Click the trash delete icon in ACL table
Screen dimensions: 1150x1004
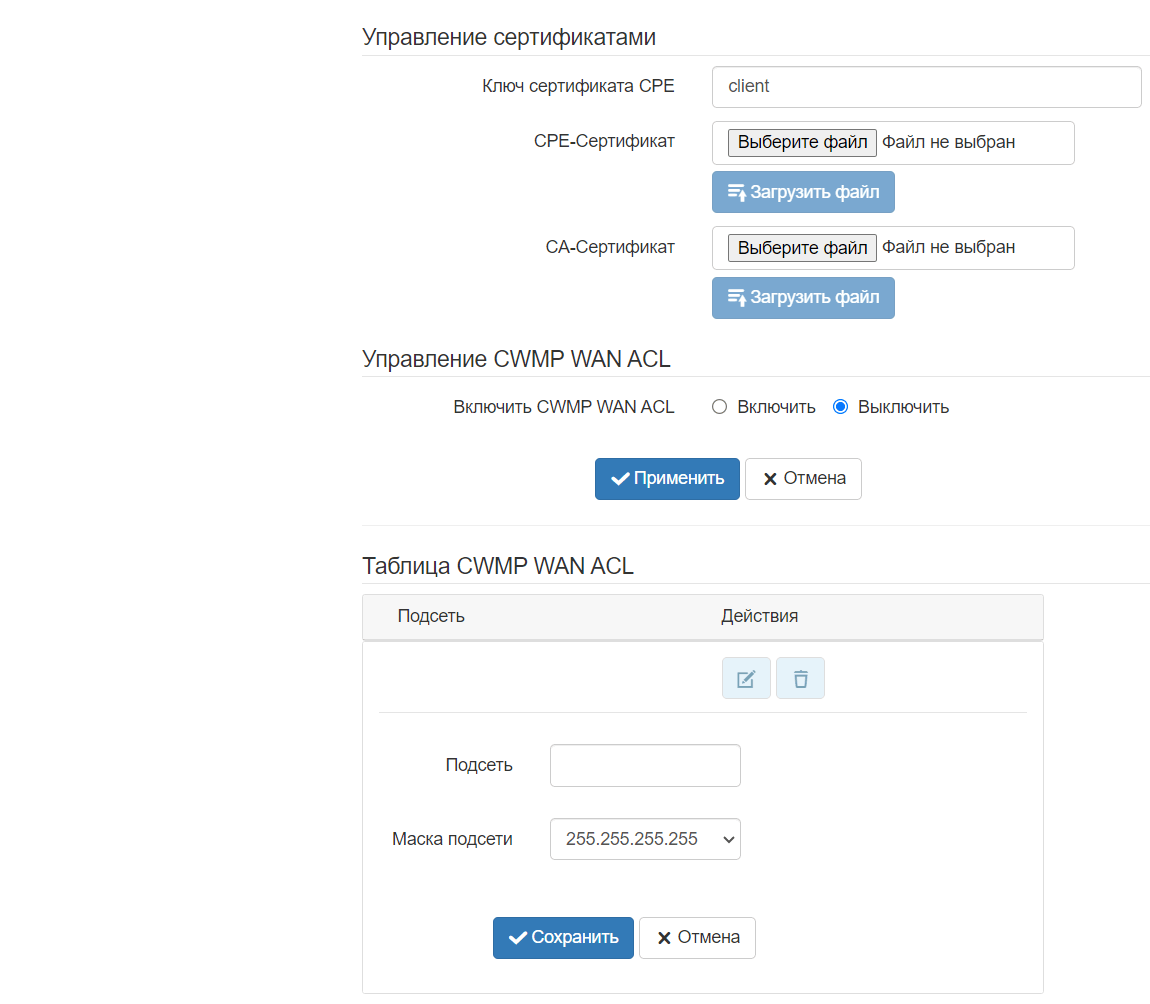point(800,679)
